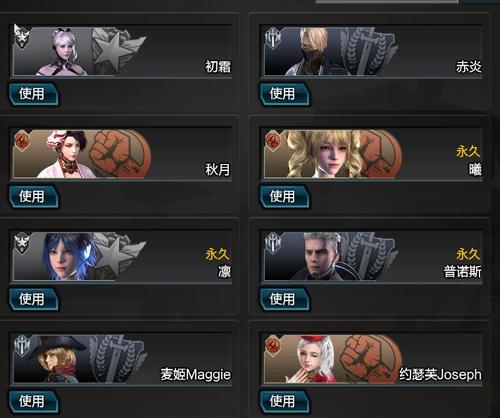Use the 初霜 character
The width and height of the screenshot is (500, 418).
[34, 94]
